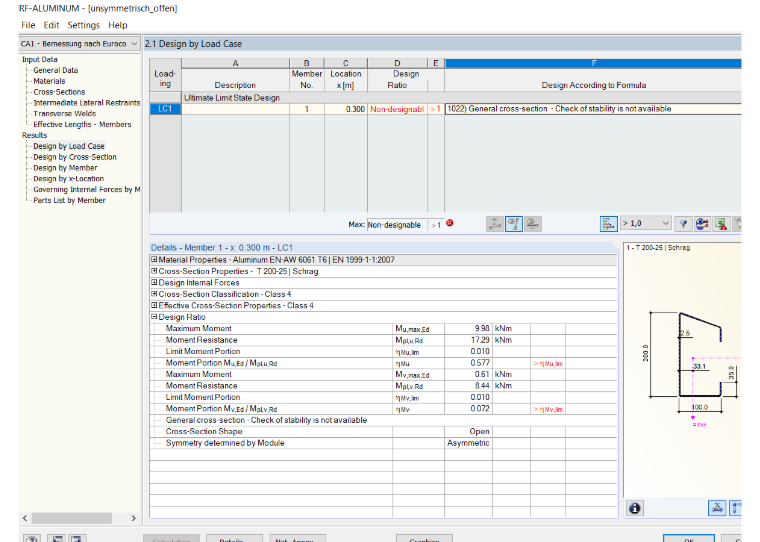Open Effective Lengths - Members page
Image resolution: width=760 pixels, height=542 pixels.
click(82, 124)
